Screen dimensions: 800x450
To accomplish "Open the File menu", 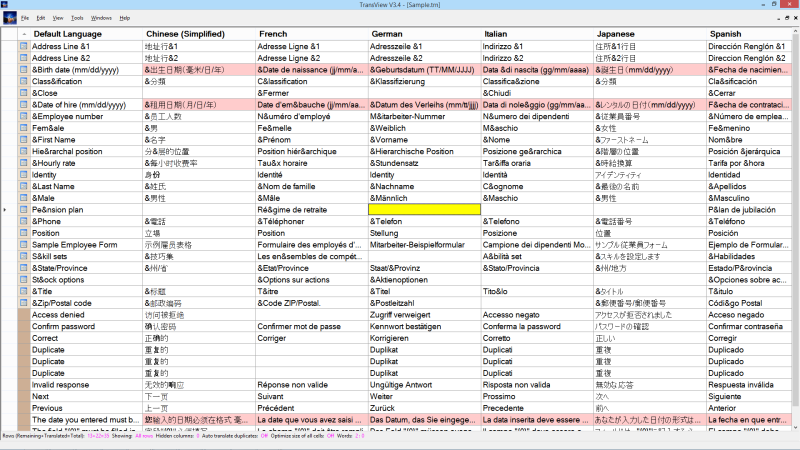I will point(24,18).
